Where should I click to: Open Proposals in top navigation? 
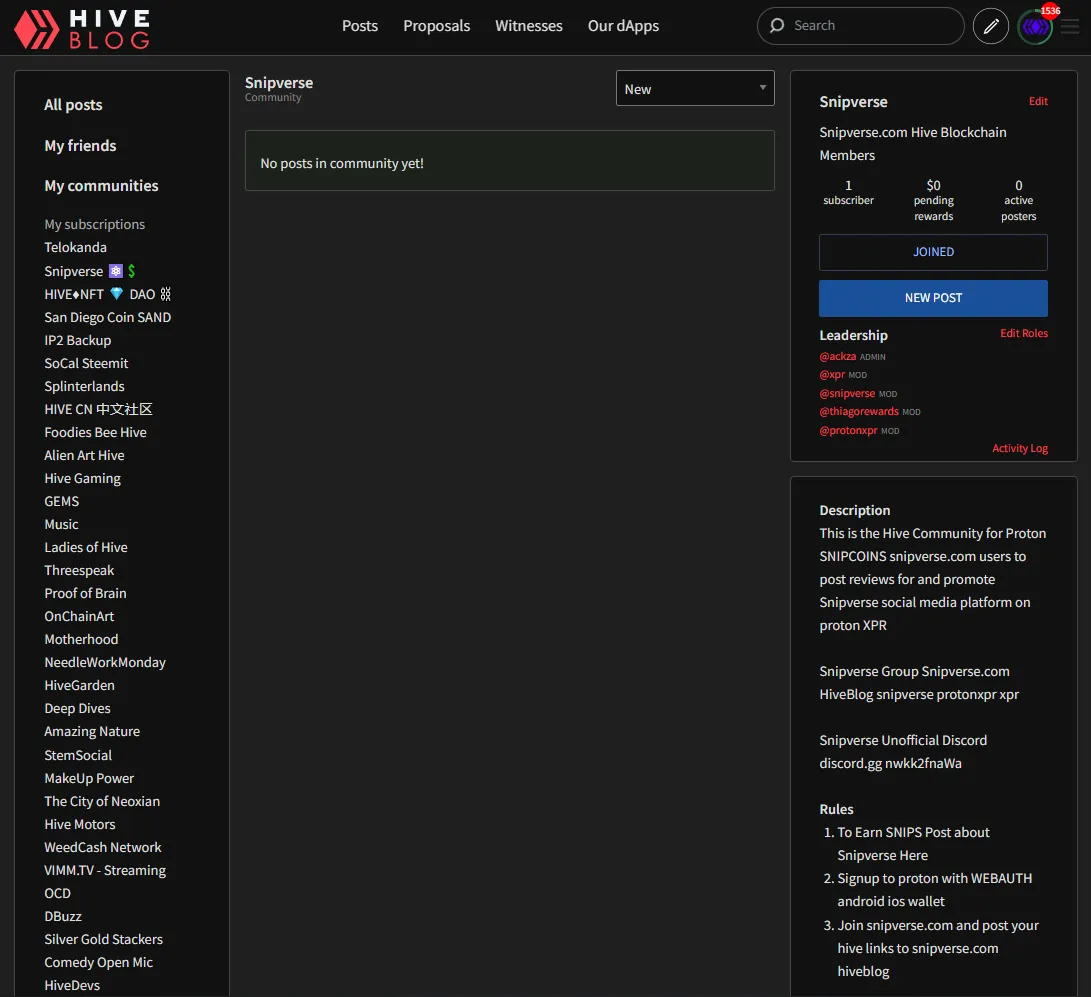(436, 26)
